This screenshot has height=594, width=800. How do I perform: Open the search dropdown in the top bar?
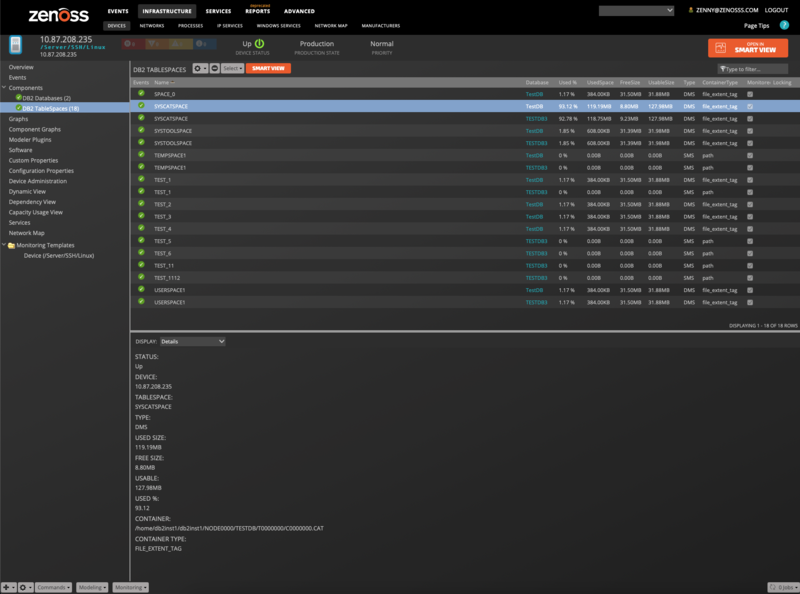[636, 10]
